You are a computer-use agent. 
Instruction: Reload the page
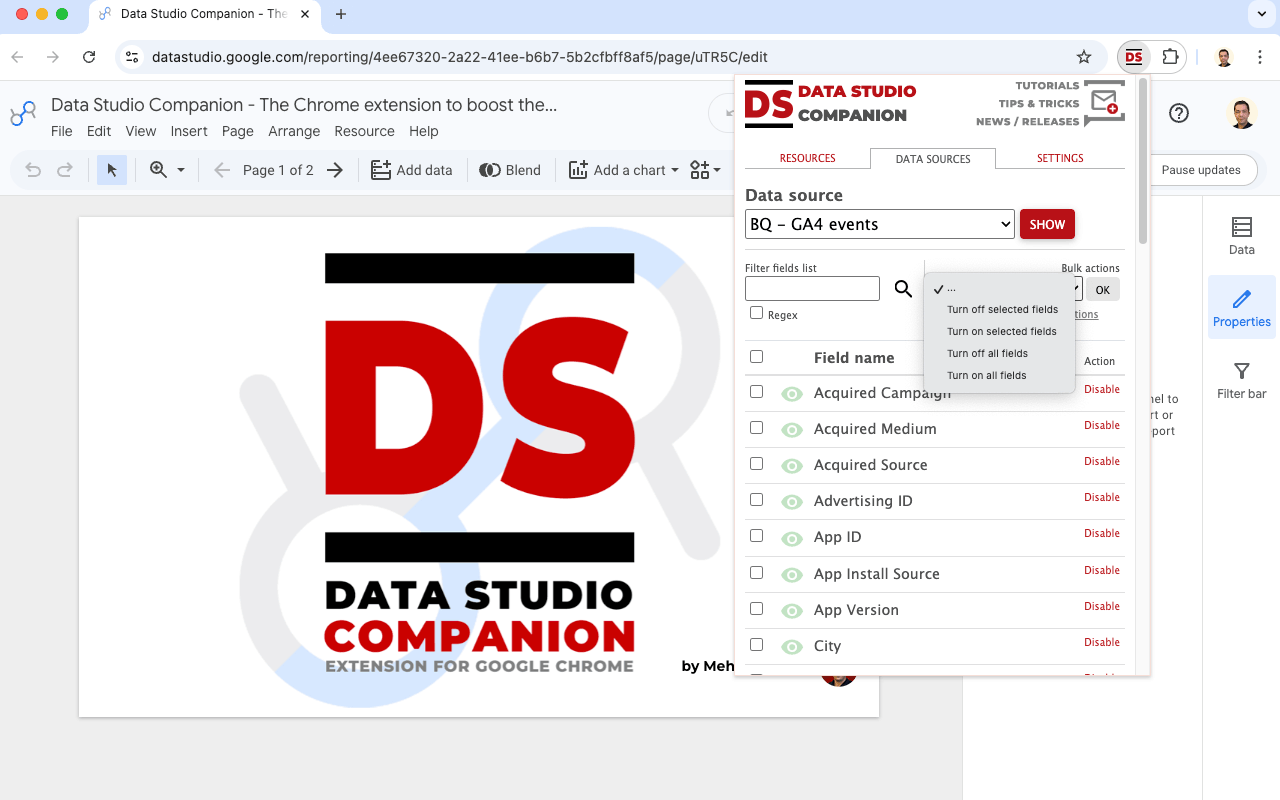[89, 57]
